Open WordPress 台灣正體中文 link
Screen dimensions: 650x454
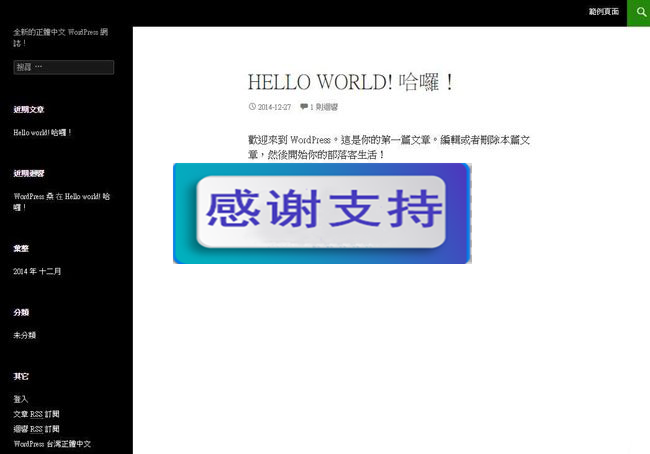(52, 444)
